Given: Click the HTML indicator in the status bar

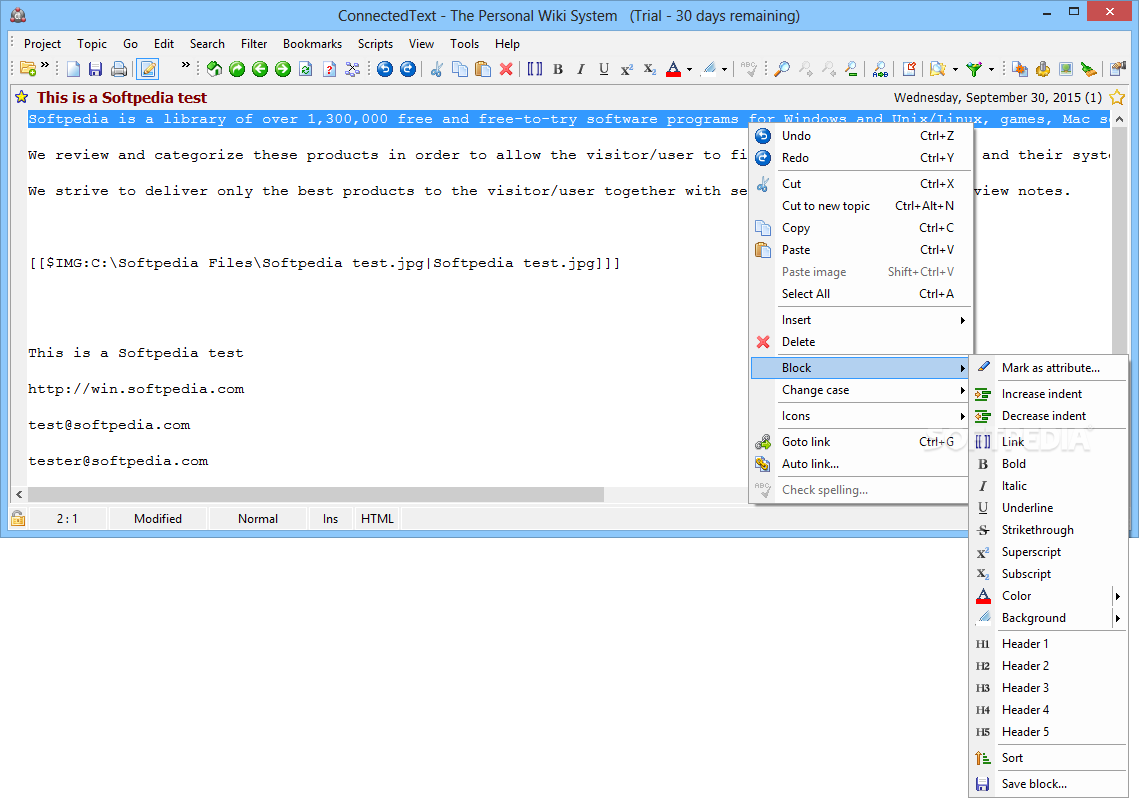Looking at the screenshot, I should click(377, 518).
